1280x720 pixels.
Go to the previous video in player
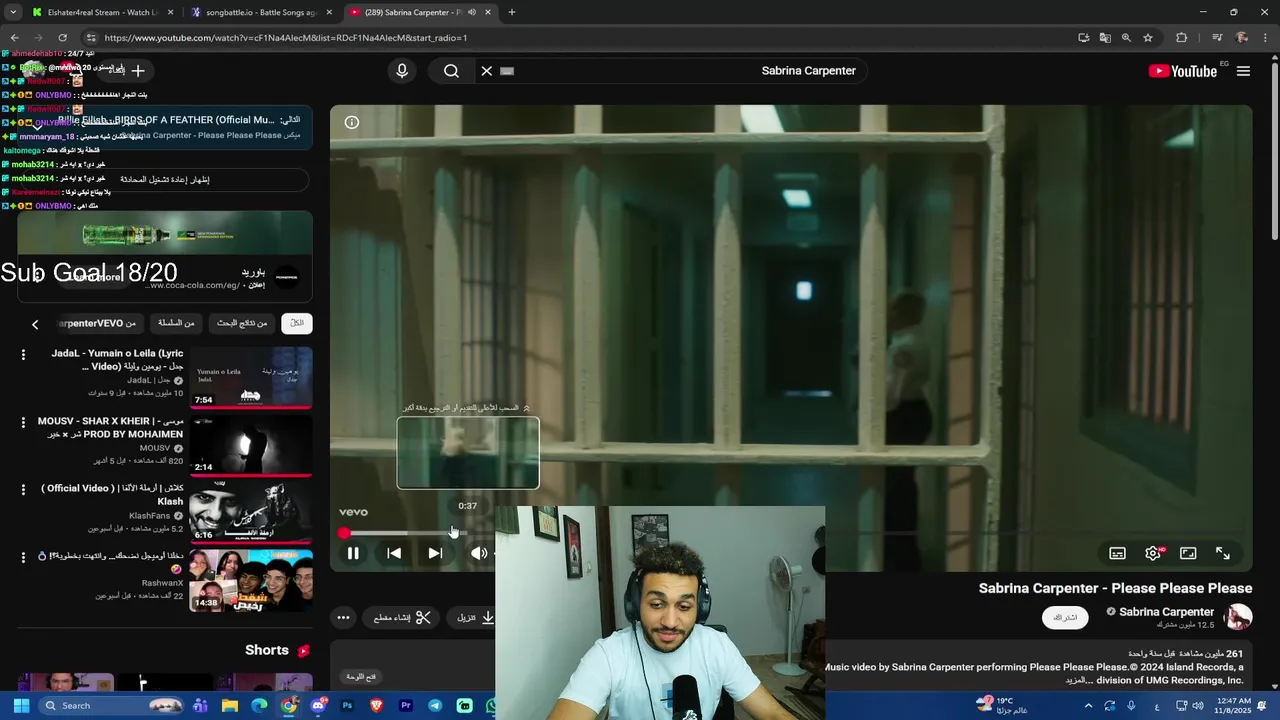(394, 553)
